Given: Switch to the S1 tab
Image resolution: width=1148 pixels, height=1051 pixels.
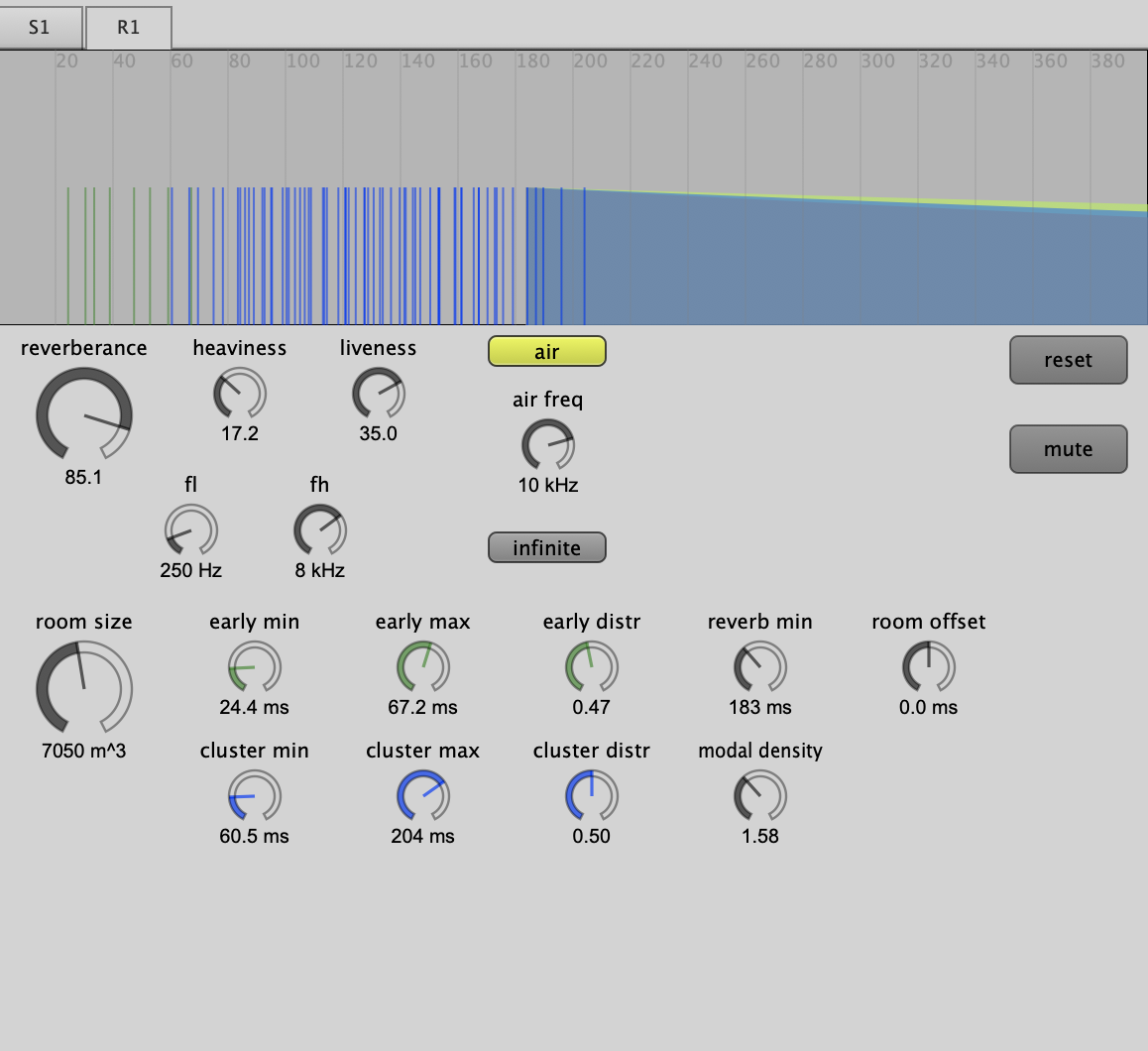Looking at the screenshot, I should tap(40, 27).
